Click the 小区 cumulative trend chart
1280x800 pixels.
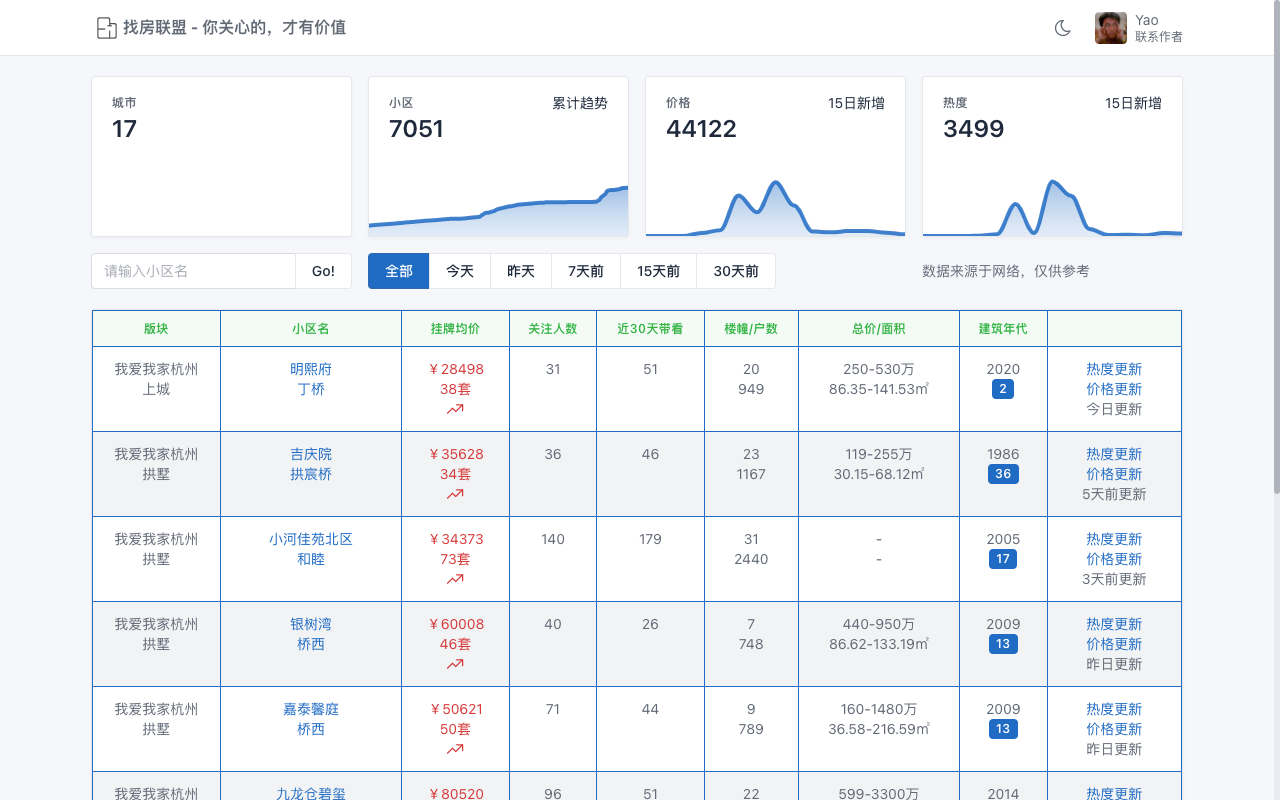[x=498, y=210]
